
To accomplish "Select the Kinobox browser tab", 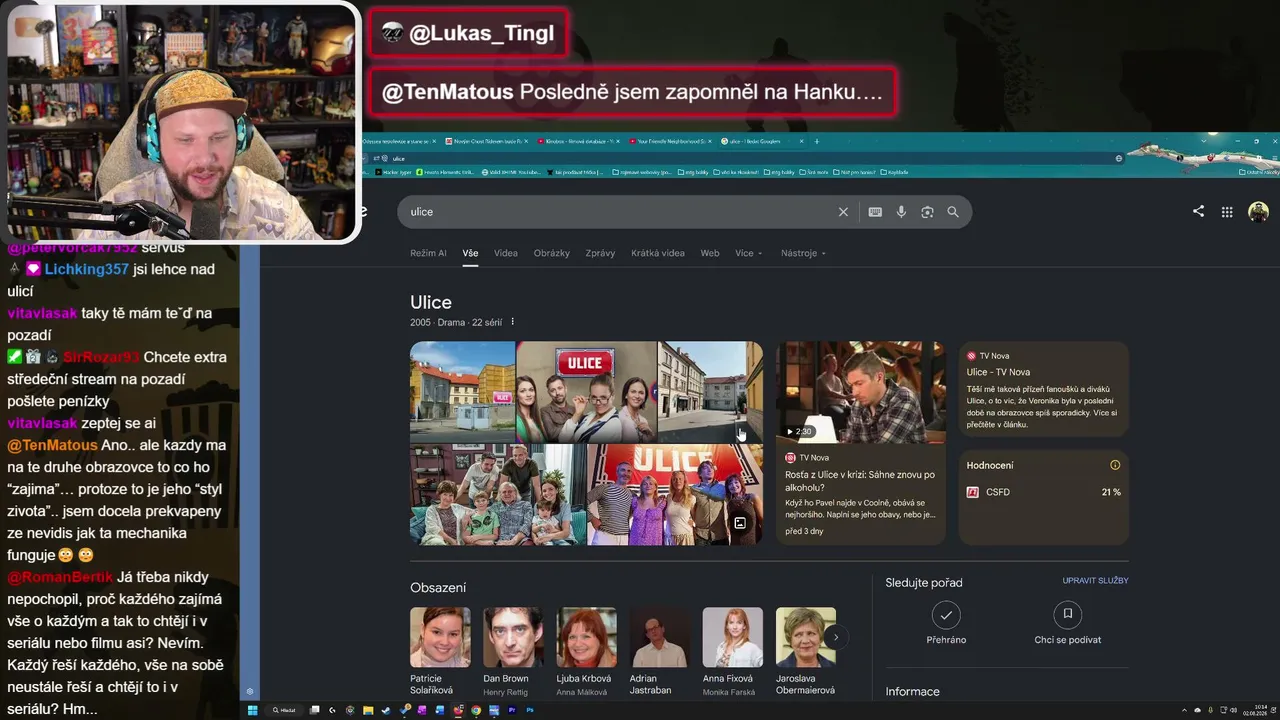I will [x=580, y=141].
